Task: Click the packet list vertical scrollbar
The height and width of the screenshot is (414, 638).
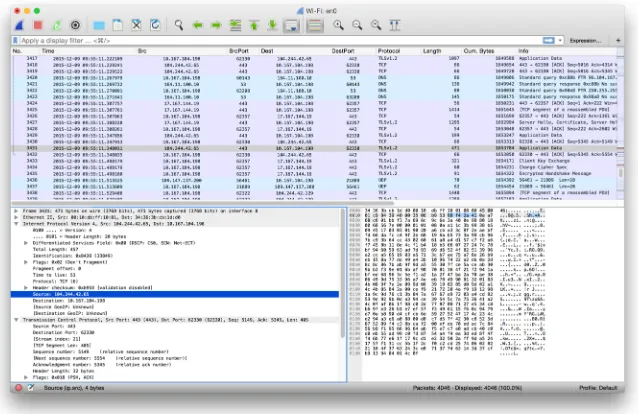Action: (621, 173)
